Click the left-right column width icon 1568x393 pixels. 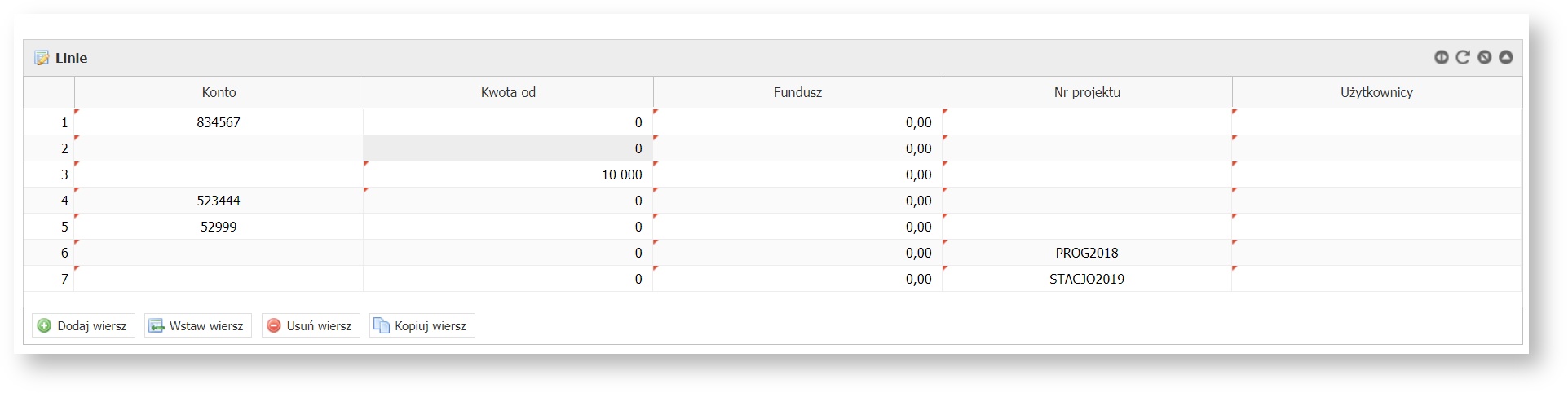pos(1441,57)
